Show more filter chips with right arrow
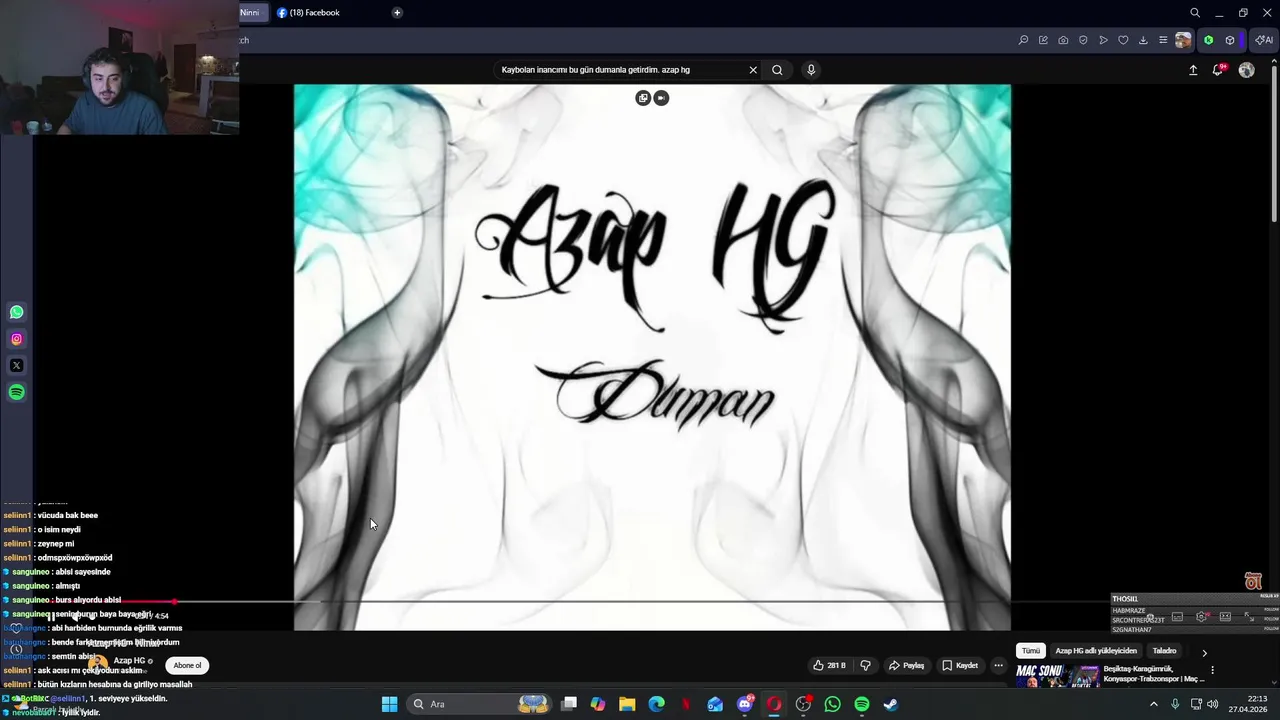 click(x=1204, y=653)
